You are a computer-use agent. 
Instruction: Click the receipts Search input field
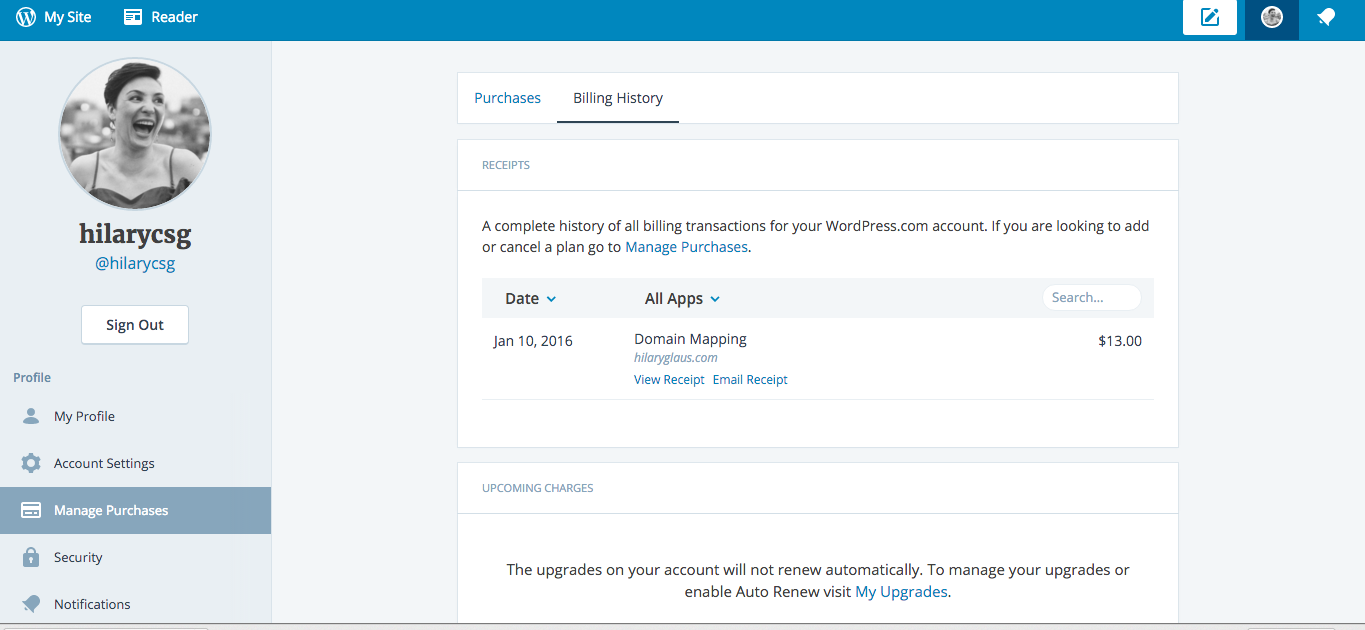click(x=1092, y=297)
